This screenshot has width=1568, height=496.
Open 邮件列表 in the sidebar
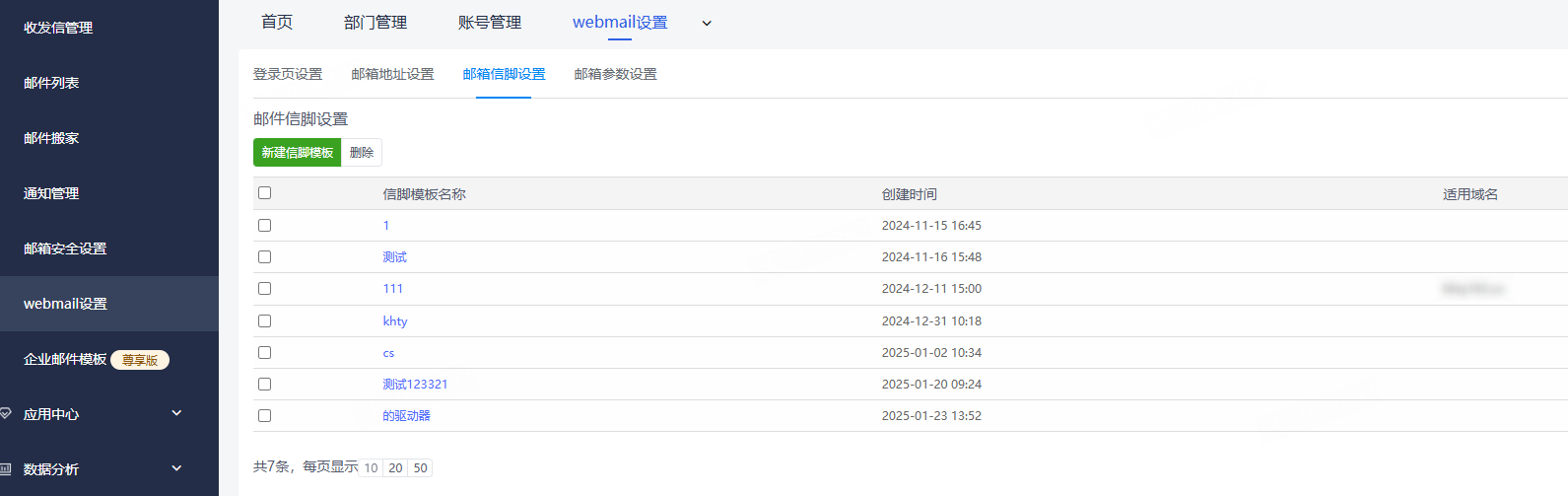51,83
